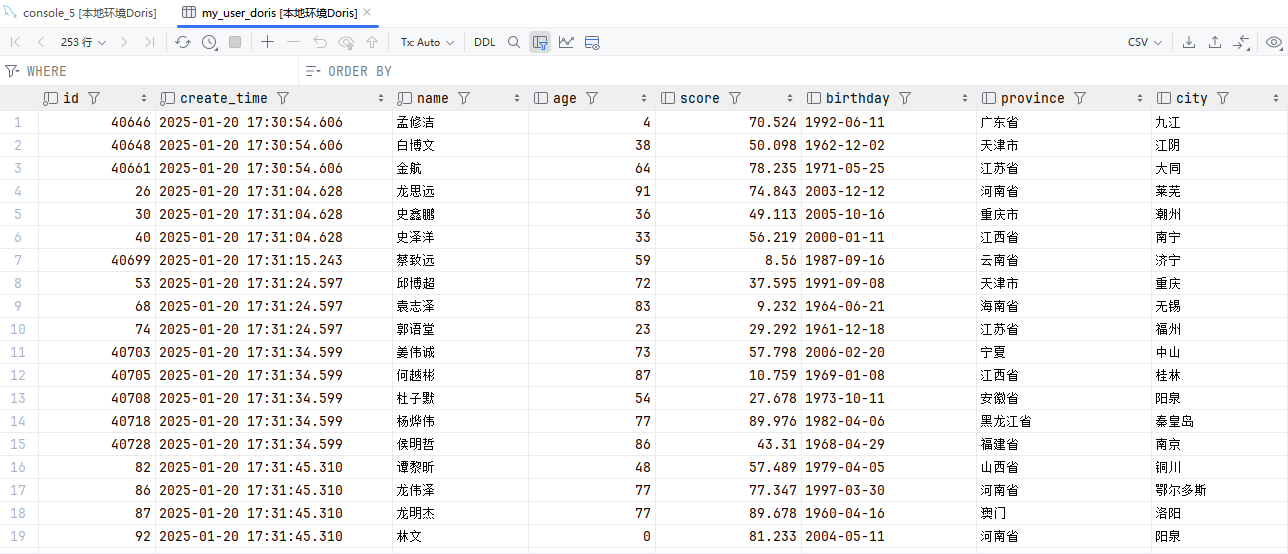The width and height of the screenshot is (1288, 554).
Task: Click the Reload Page refresh icon
Action: [183, 42]
